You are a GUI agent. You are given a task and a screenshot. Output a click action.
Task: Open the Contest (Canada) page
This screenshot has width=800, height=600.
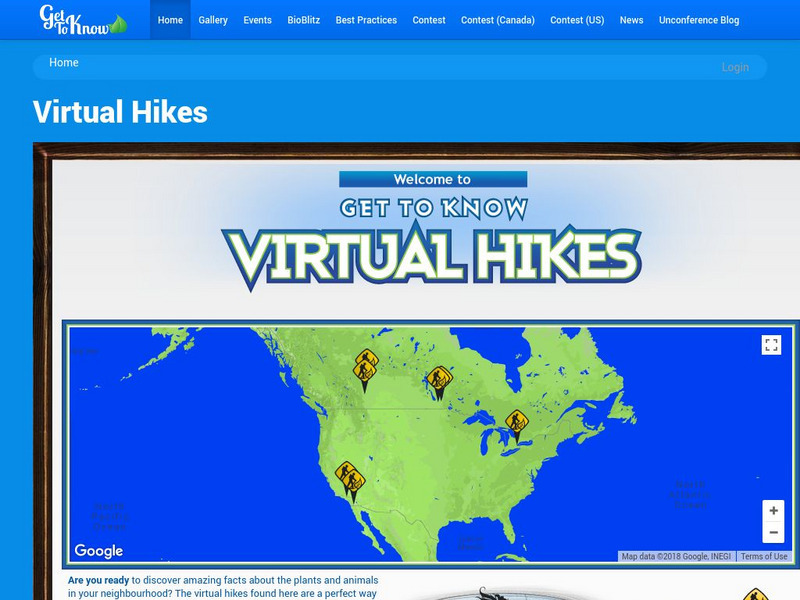point(497,20)
